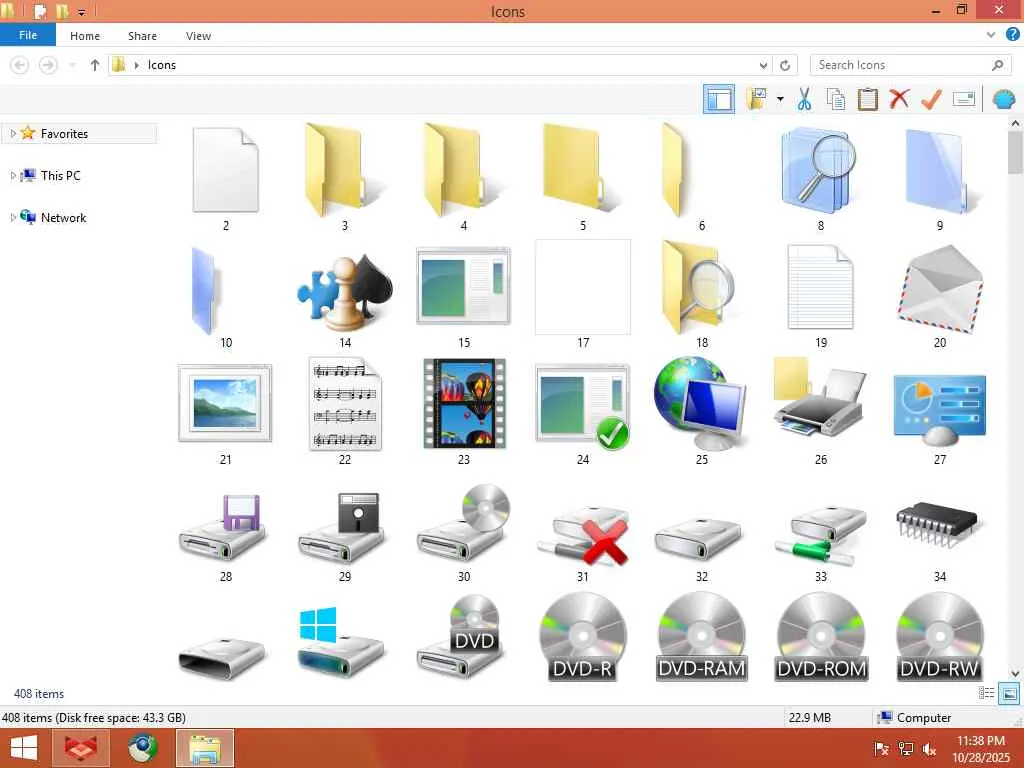Refresh the Icons folder view
This screenshot has height=768, width=1024.
pos(785,65)
